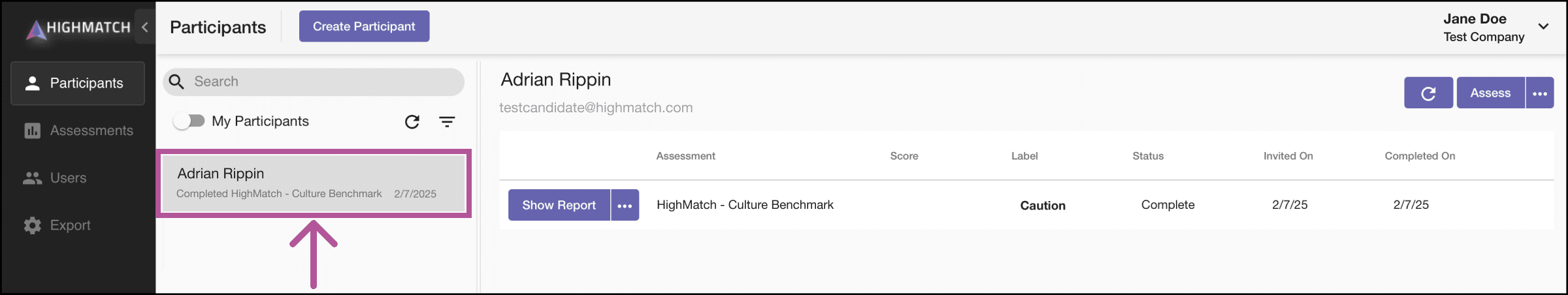Image resolution: width=1568 pixels, height=295 pixels.
Task: Click the Score column header
Action: tap(904, 156)
